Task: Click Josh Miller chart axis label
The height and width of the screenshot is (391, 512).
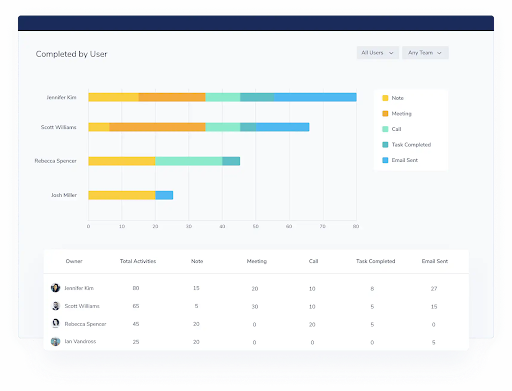Action: click(64, 195)
